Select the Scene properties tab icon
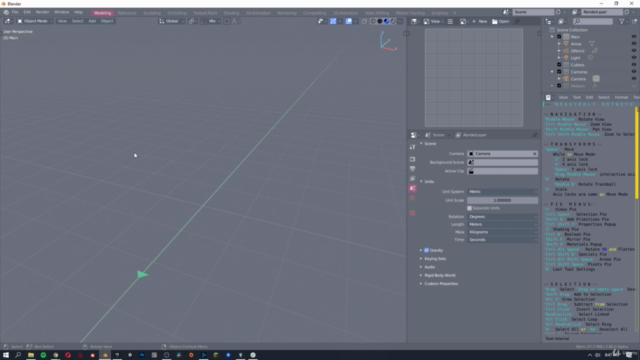The image size is (640, 360). (x=413, y=188)
